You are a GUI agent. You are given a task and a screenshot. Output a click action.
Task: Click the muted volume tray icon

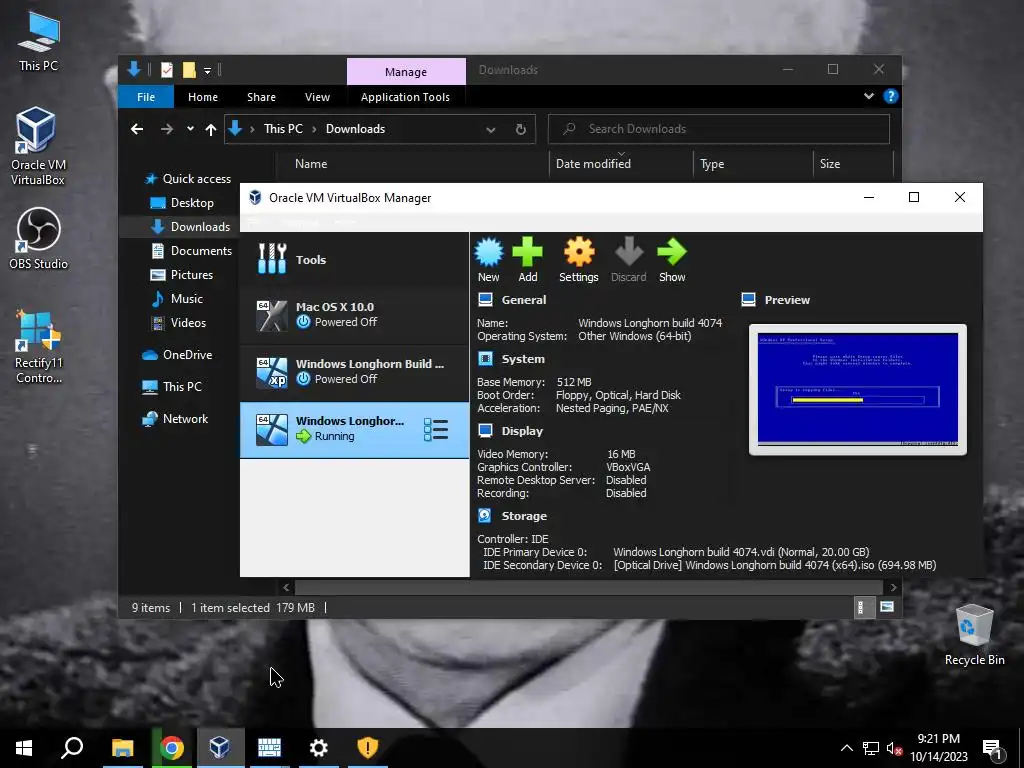(894, 748)
